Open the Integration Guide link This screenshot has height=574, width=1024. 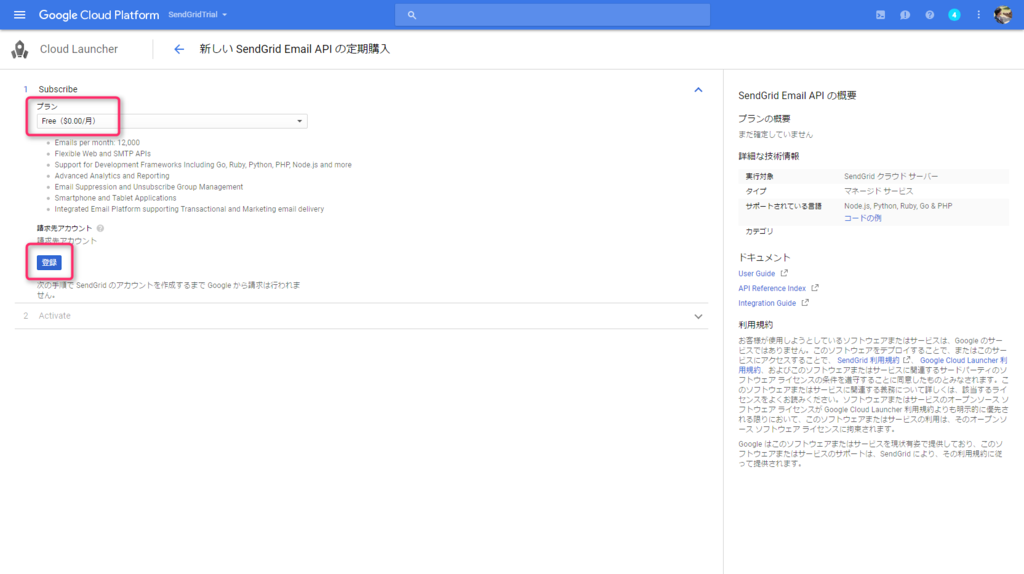[767, 303]
